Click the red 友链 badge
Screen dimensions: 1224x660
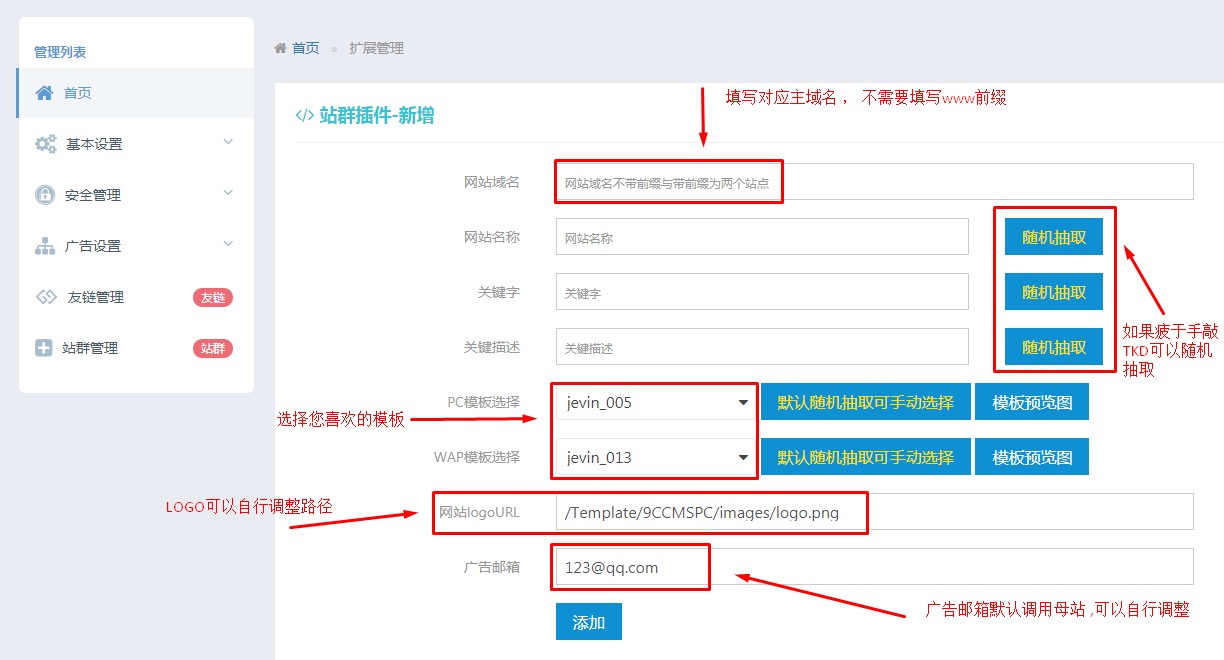(213, 297)
